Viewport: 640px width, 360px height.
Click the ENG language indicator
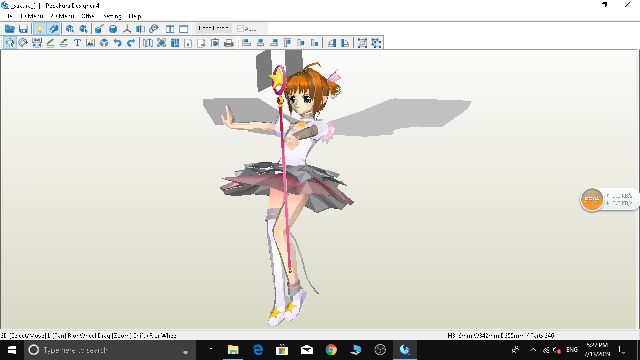572,350
